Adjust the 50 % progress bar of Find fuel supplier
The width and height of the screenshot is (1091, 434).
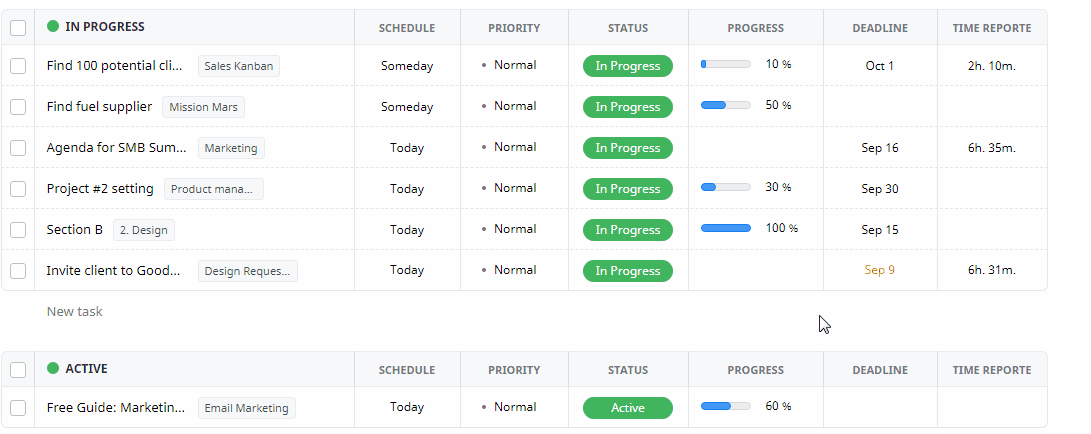coord(726,105)
